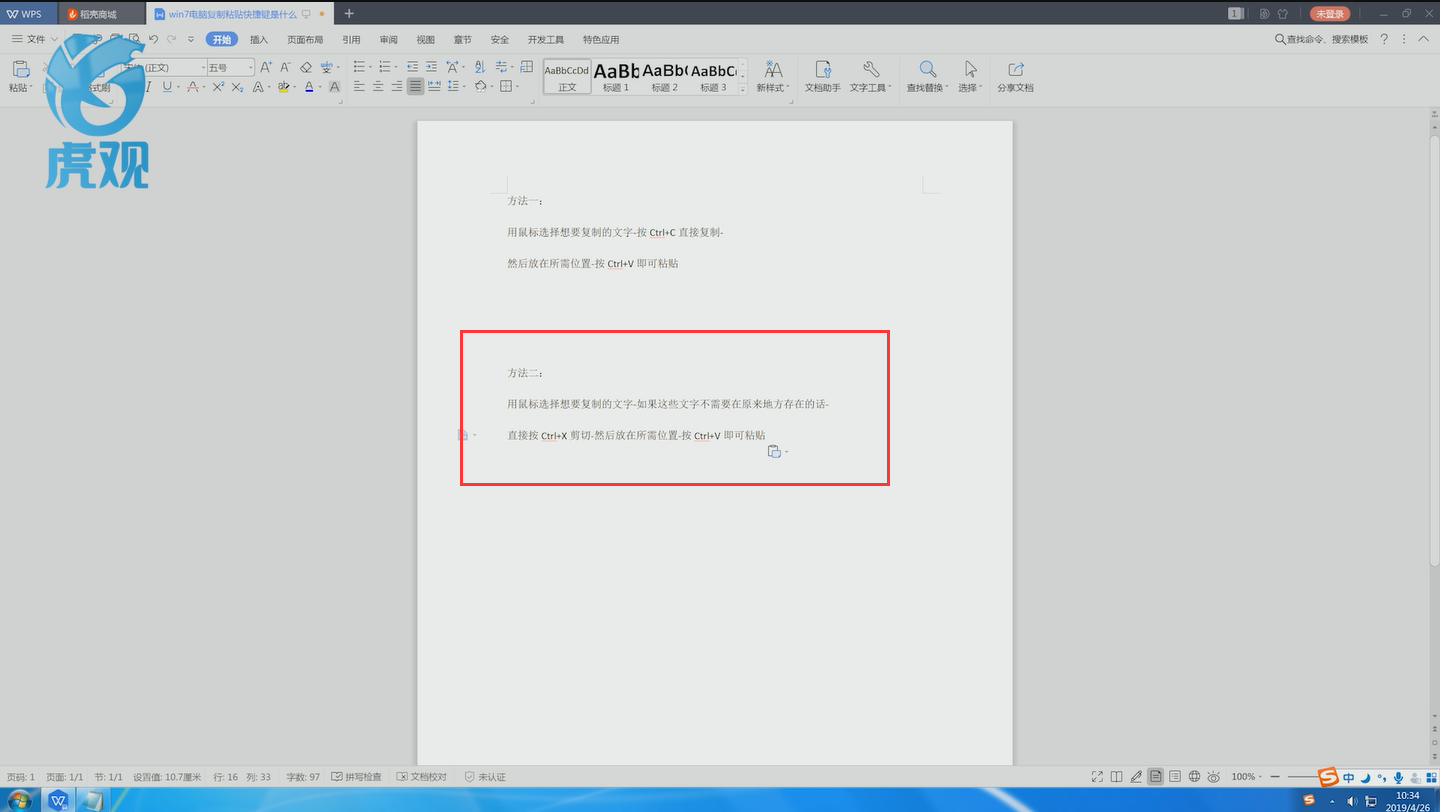
Task: Click the subscript X₂ icon
Action: coord(237,87)
